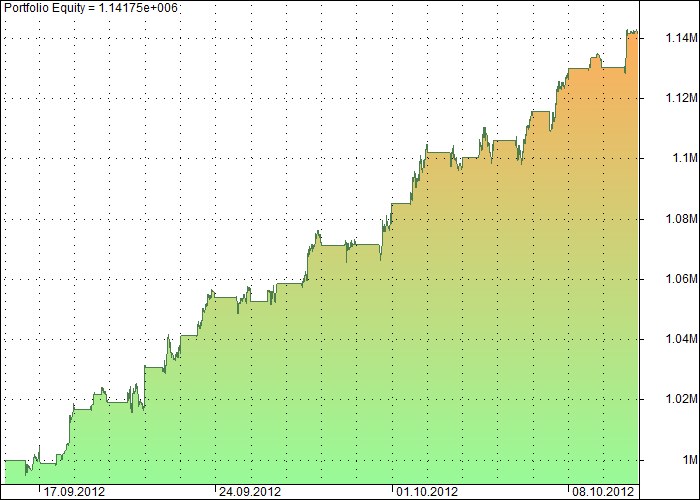Select the 24.09.2012 date label

click(251, 492)
